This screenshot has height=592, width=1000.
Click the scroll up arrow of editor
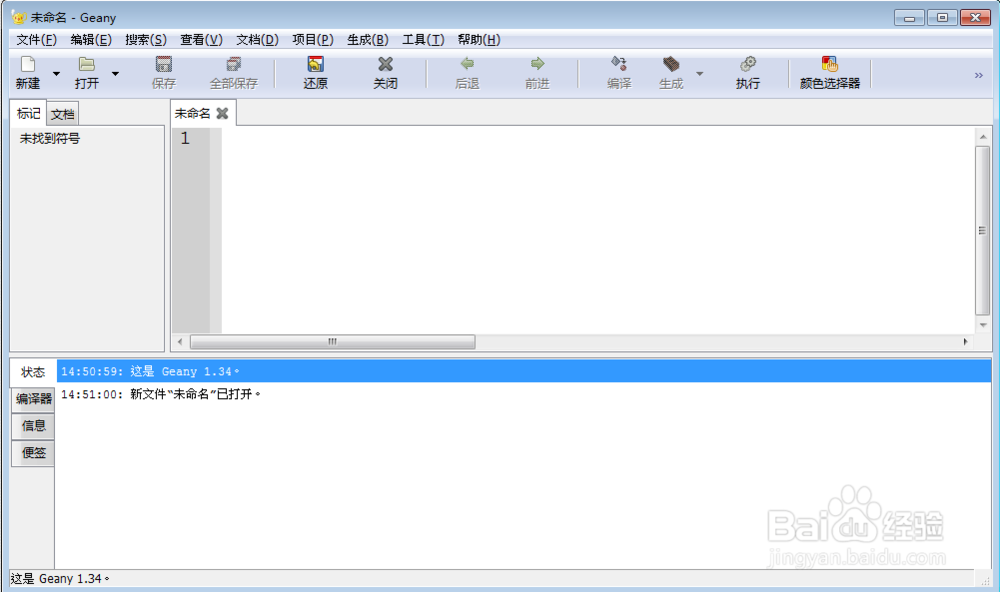point(982,137)
